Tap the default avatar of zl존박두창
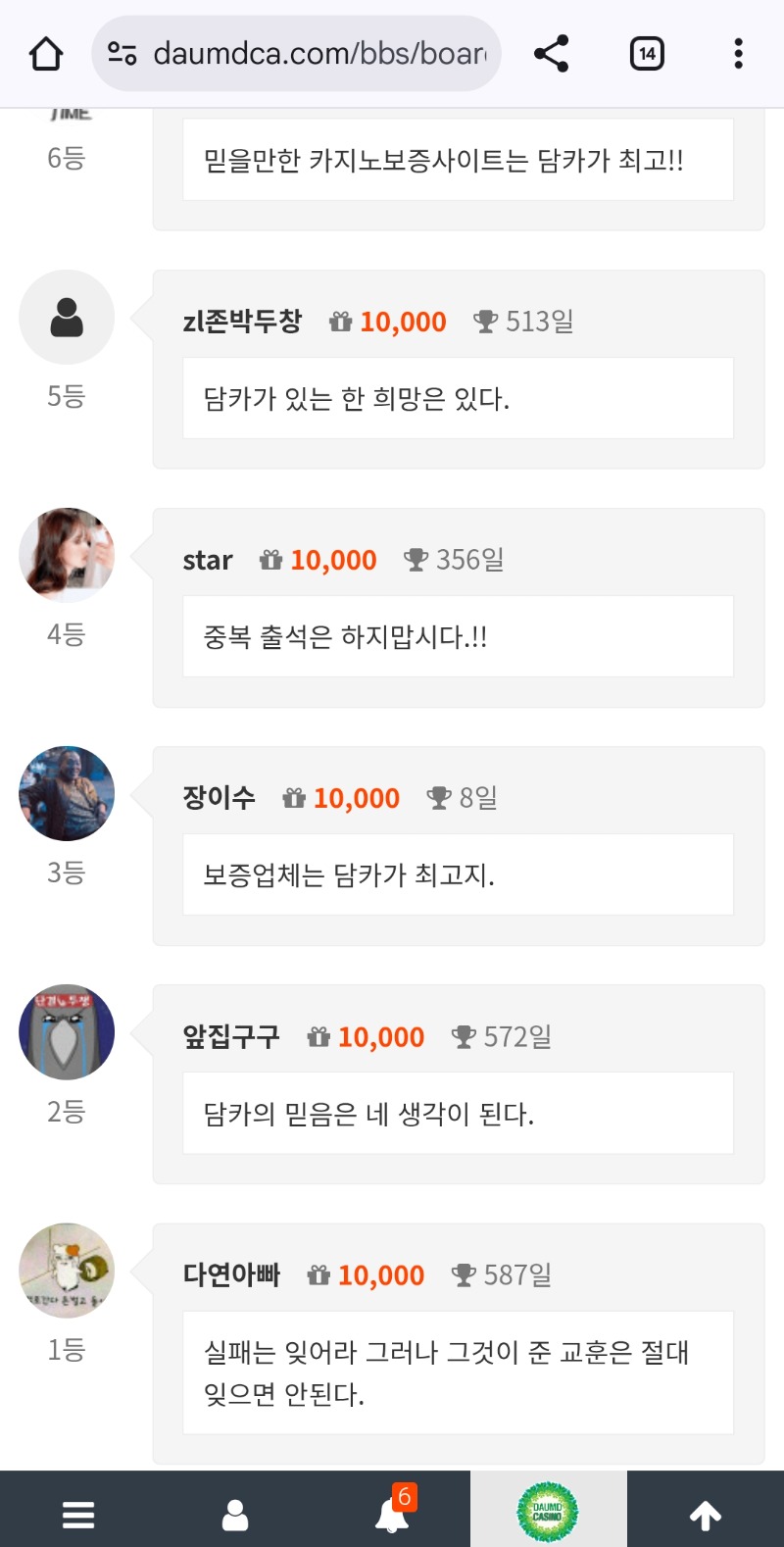This screenshot has width=784, height=1547. point(67,318)
